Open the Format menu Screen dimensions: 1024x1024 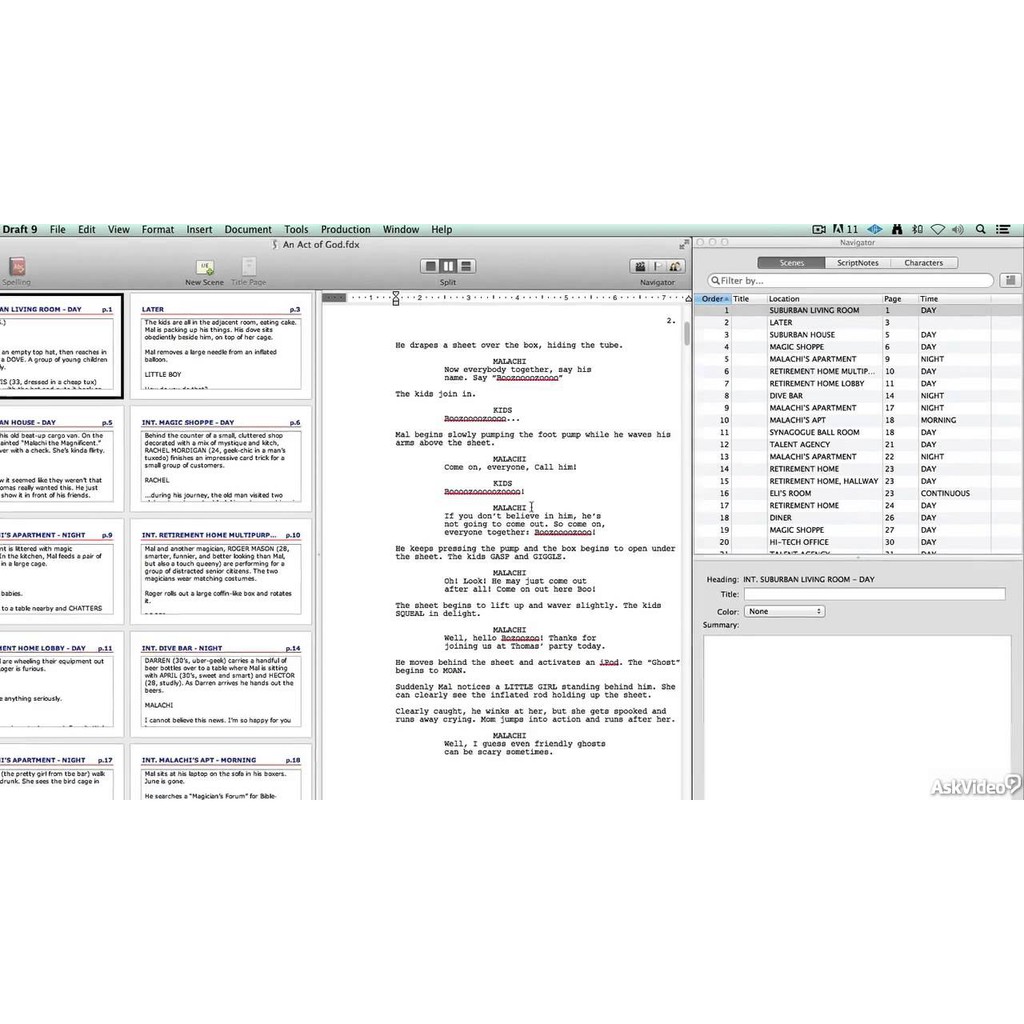(157, 229)
